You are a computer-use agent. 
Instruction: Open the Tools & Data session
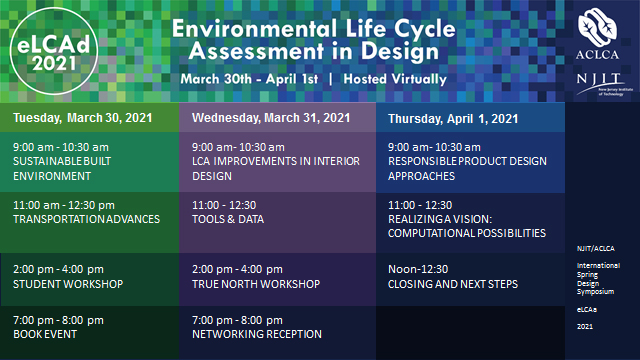click(x=277, y=222)
